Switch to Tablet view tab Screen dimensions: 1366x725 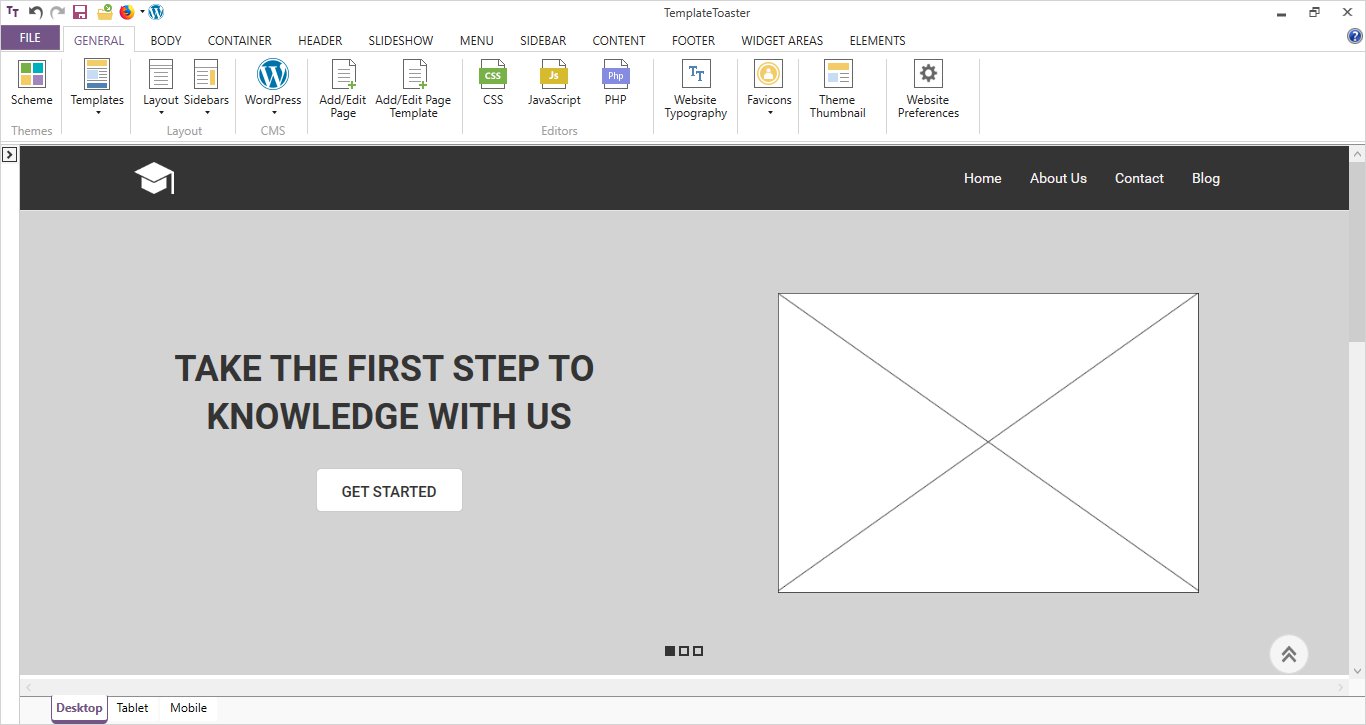[132, 708]
